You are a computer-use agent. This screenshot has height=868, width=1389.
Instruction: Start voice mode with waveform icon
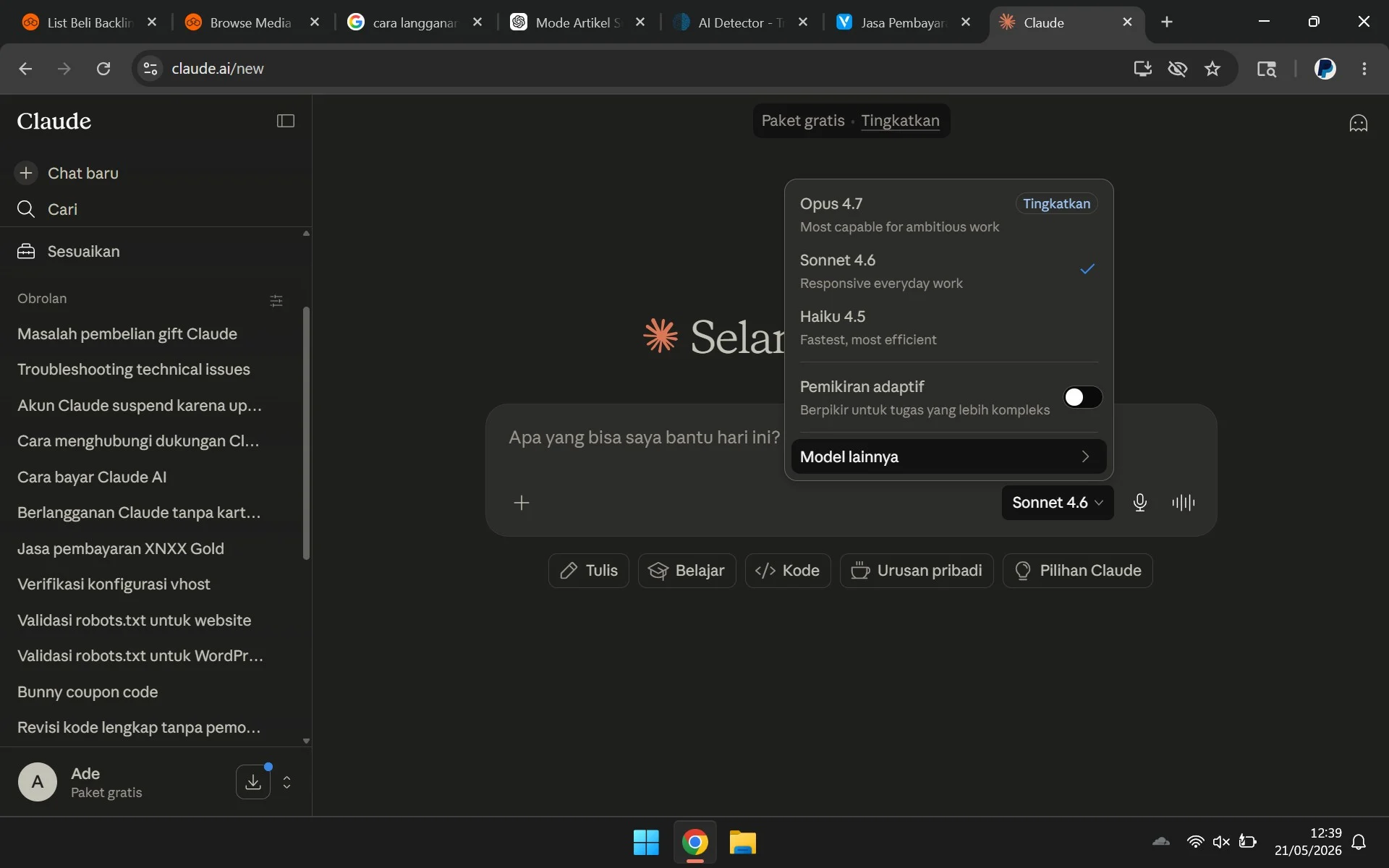tap(1184, 503)
